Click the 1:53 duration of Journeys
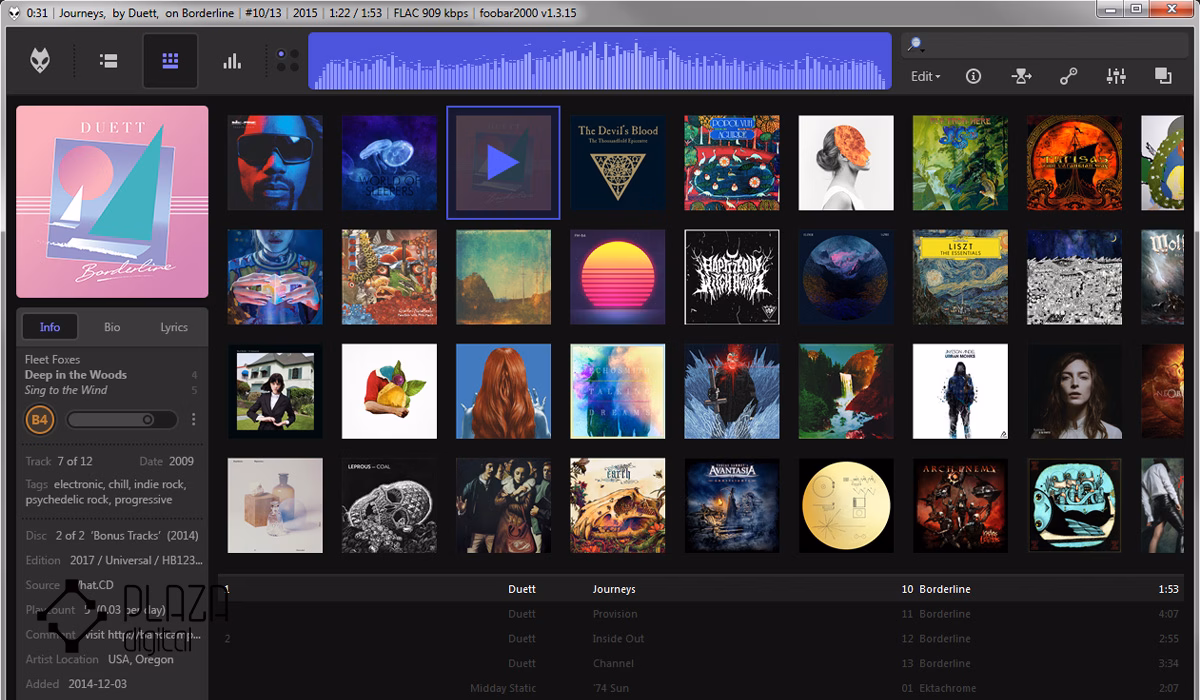The width and height of the screenshot is (1200, 700). pos(1168,589)
